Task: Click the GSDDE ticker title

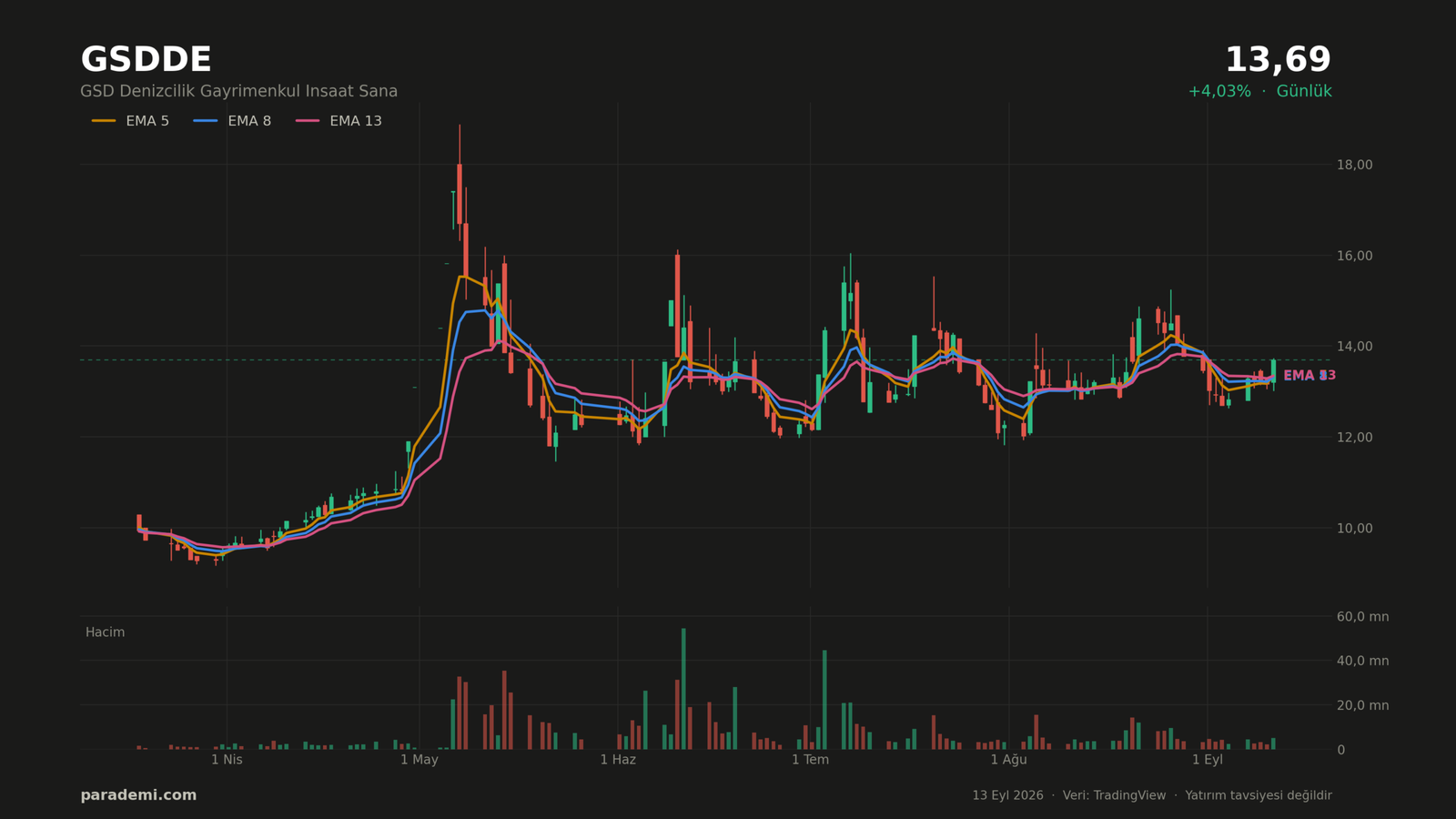Action: (x=146, y=60)
